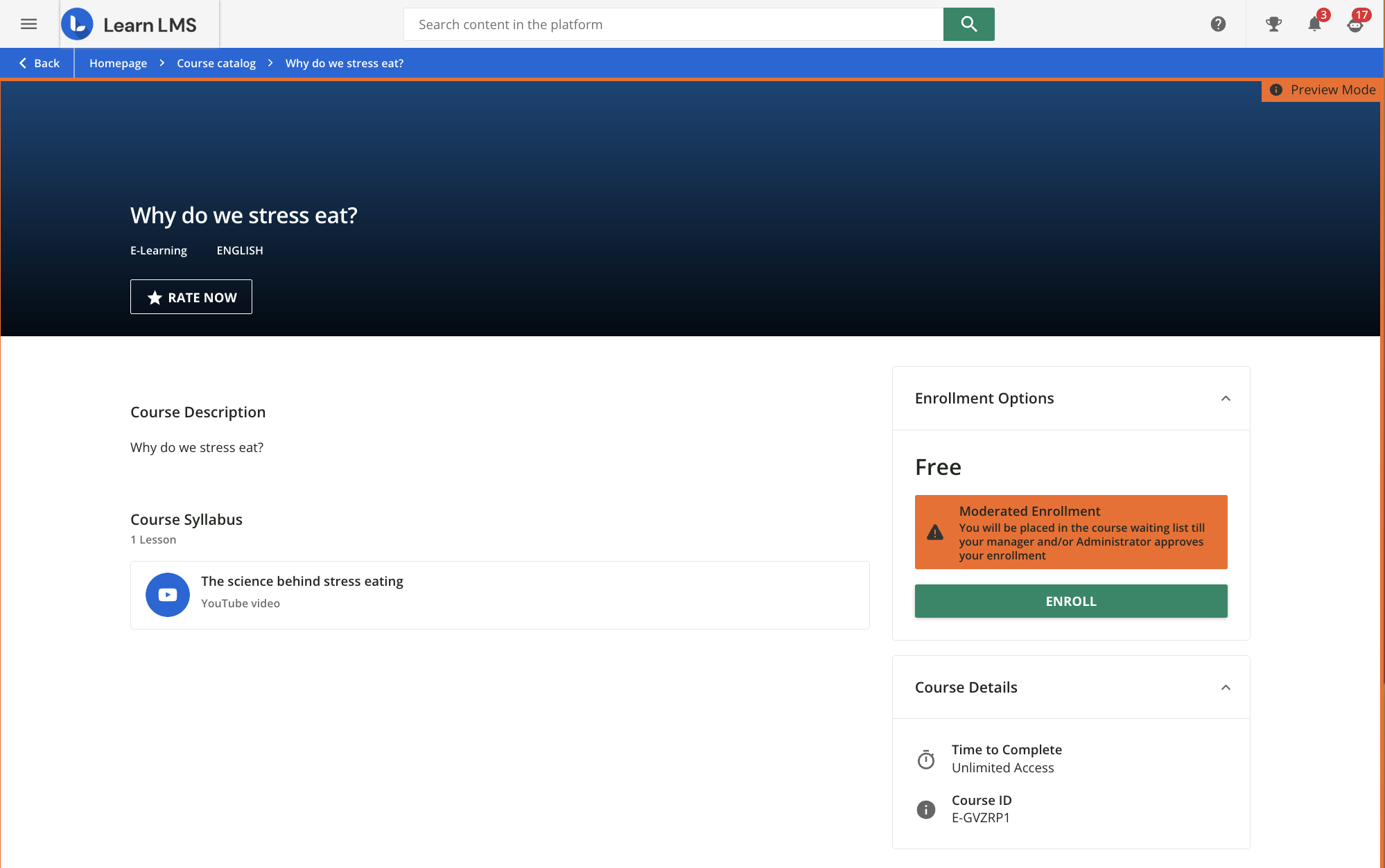This screenshot has height=868, width=1385.
Task: Click the info icon next to Preview Mode
Action: (1277, 89)
